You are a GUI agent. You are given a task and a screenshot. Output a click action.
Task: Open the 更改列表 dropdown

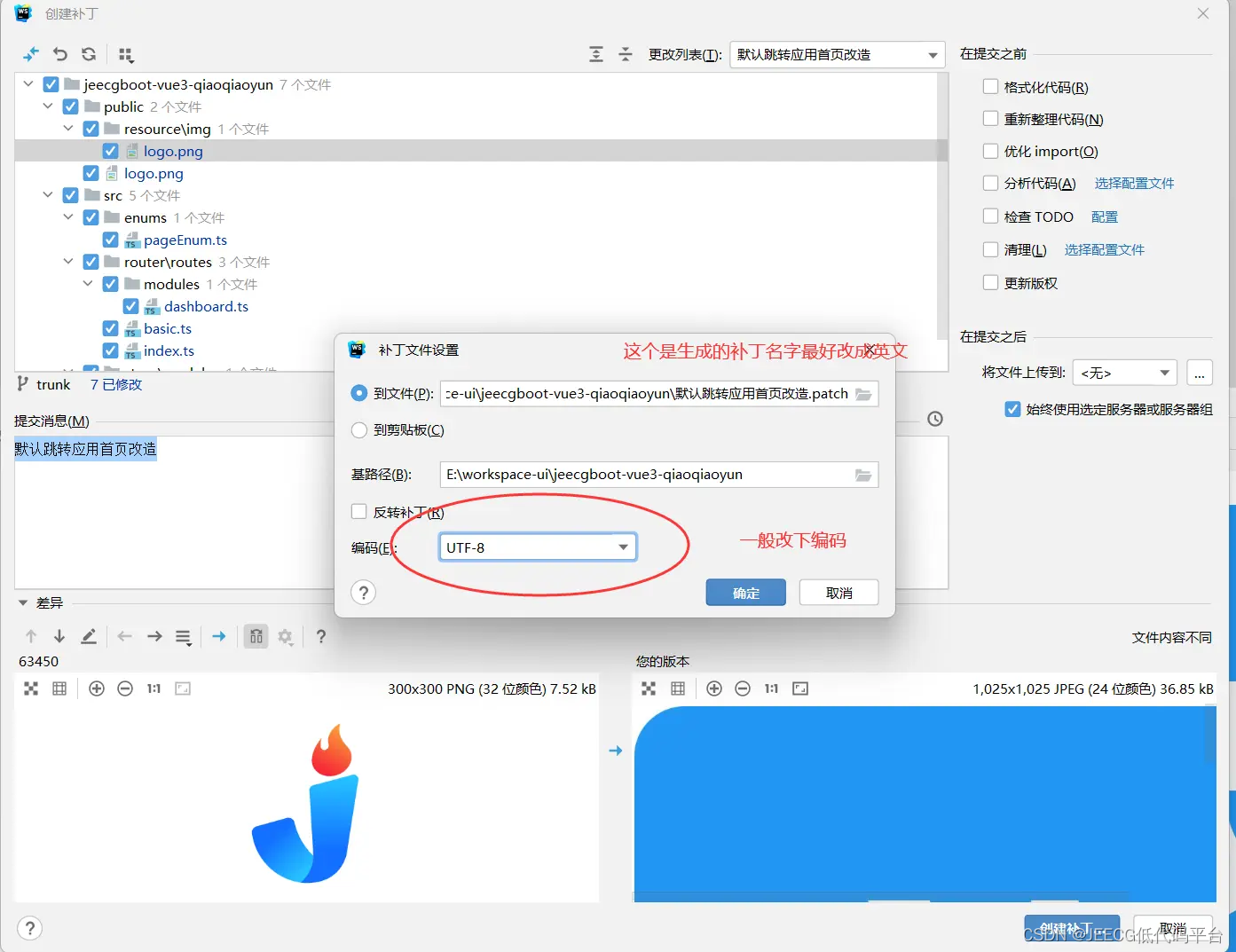click(837, 54)
